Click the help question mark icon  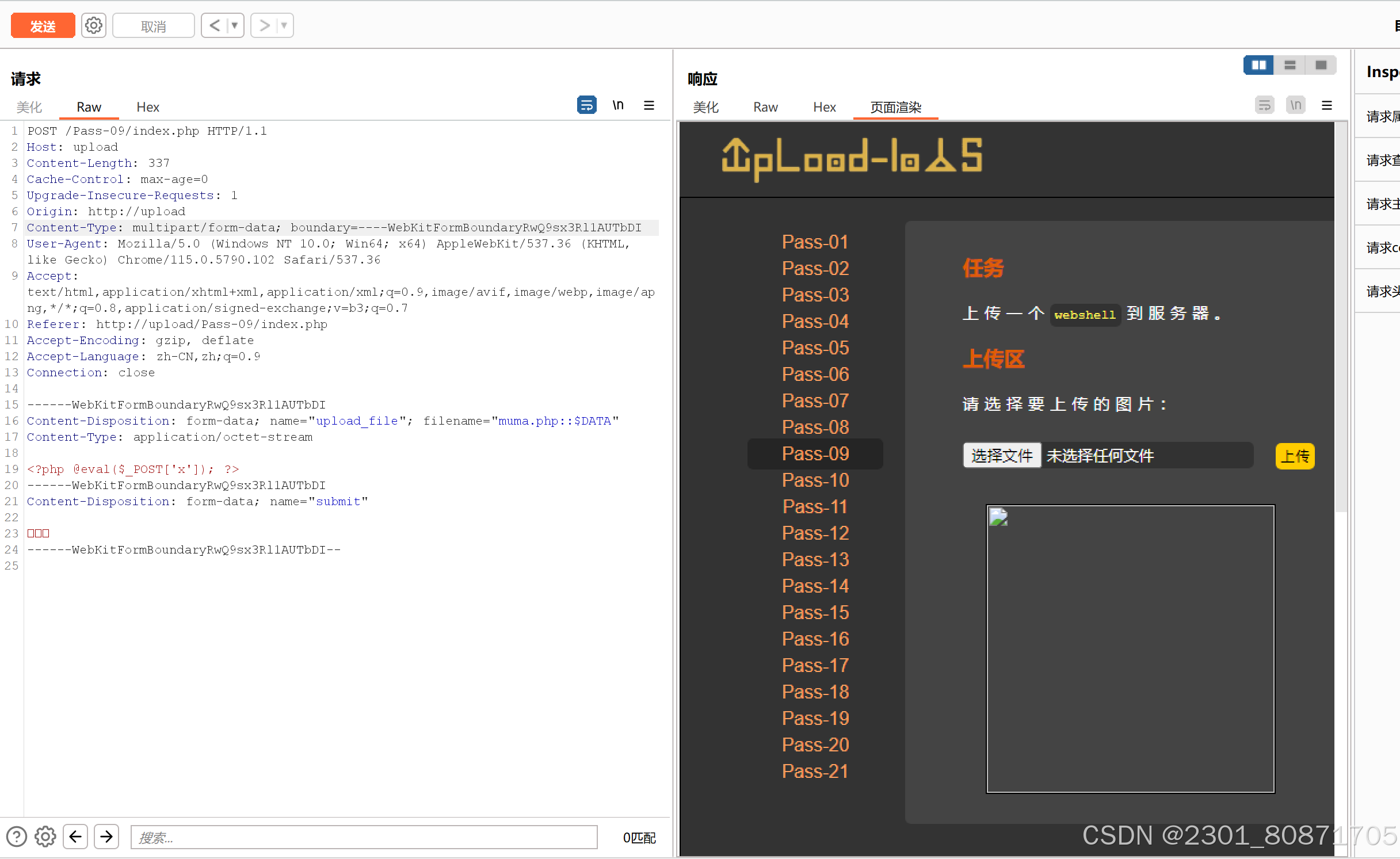(x=17, y=837)
